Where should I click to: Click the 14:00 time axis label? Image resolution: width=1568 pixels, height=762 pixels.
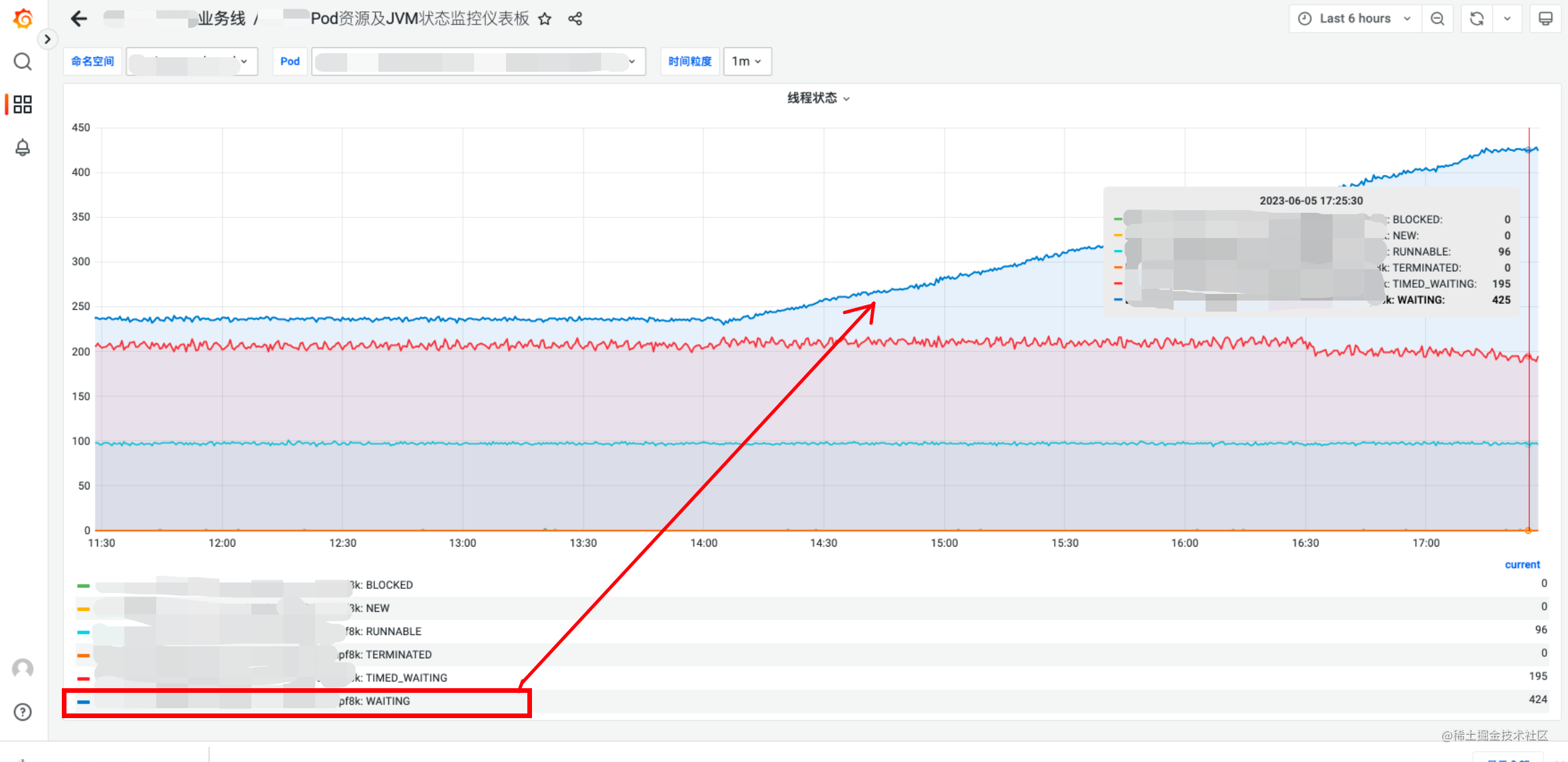[x=704, y=543]
